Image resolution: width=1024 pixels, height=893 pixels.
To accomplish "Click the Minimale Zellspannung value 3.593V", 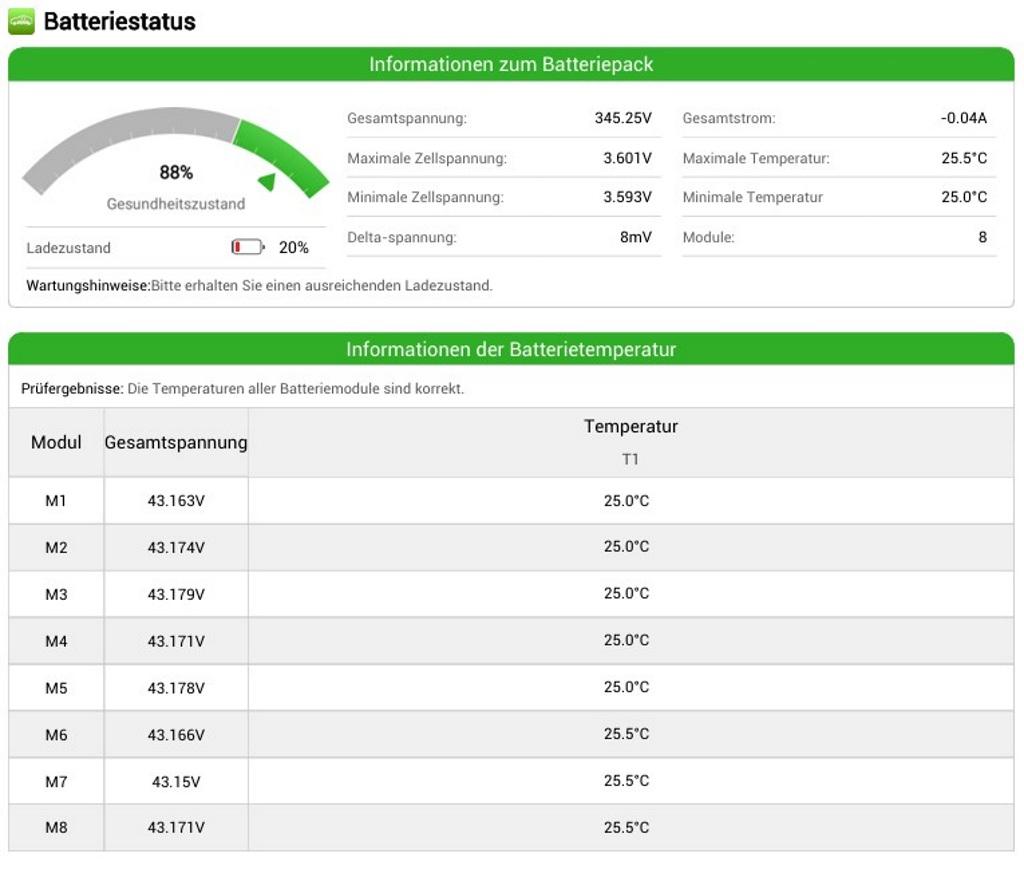I will (628, 197).
